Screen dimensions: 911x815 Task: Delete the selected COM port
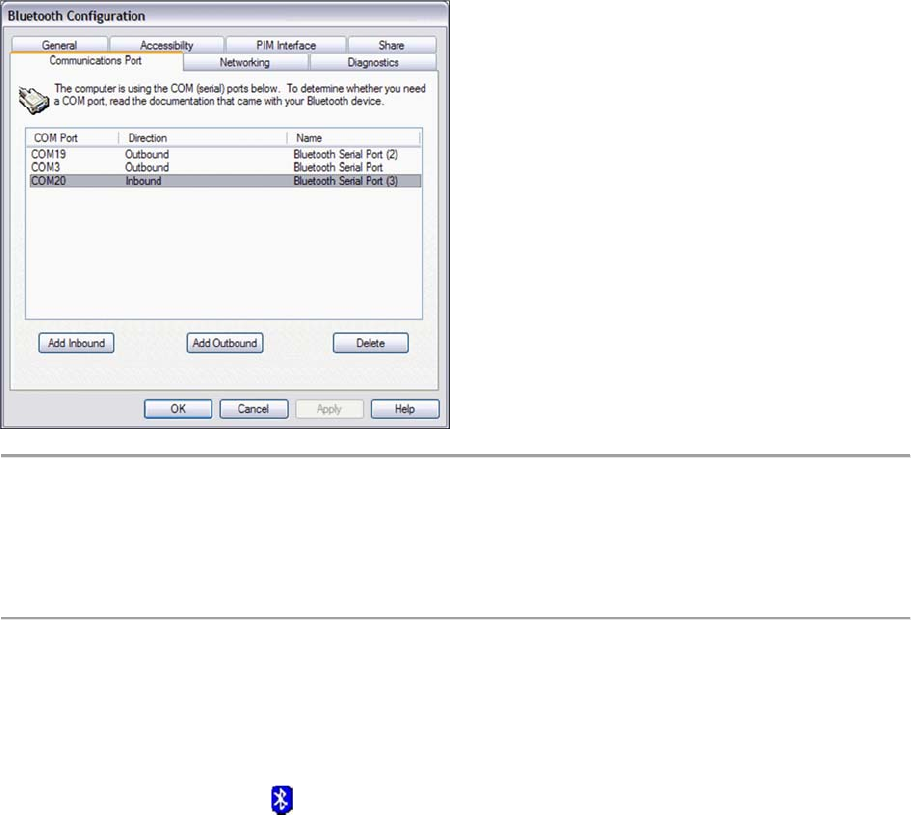[x=371, y=343]
